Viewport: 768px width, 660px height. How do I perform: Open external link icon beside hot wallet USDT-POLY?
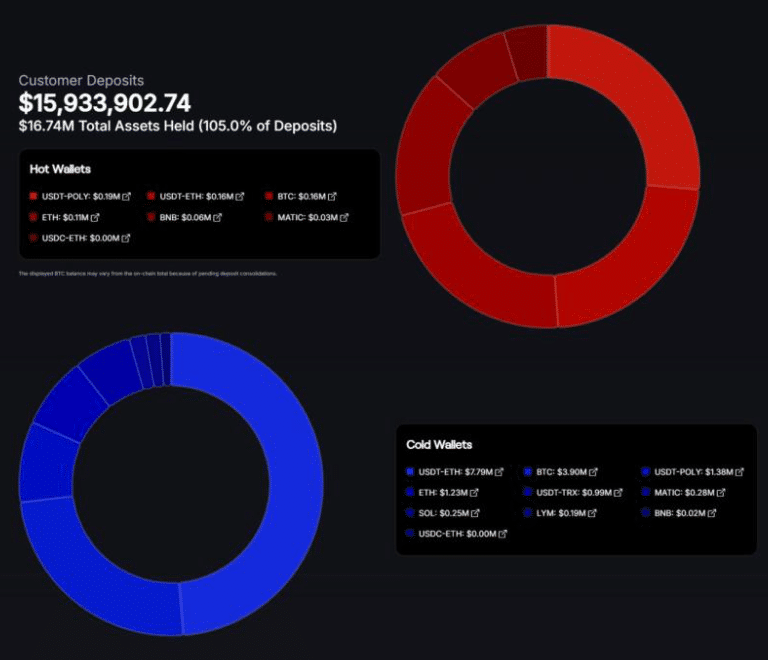click(x=126, y=196)
